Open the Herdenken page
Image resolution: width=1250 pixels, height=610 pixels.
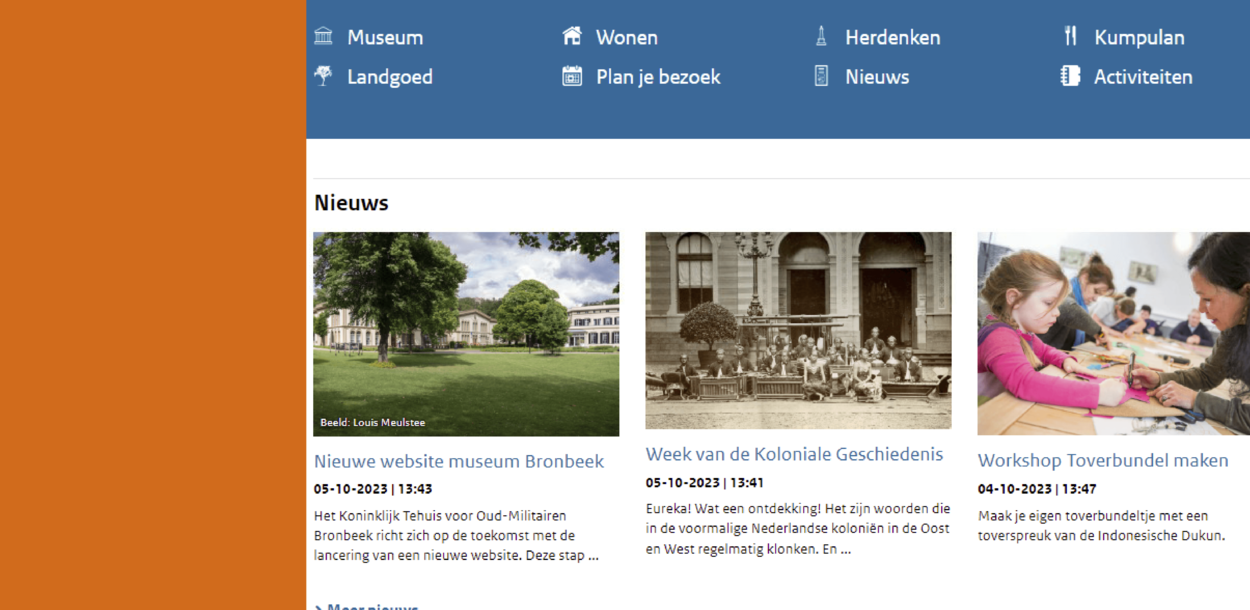[x=892, y=38]
